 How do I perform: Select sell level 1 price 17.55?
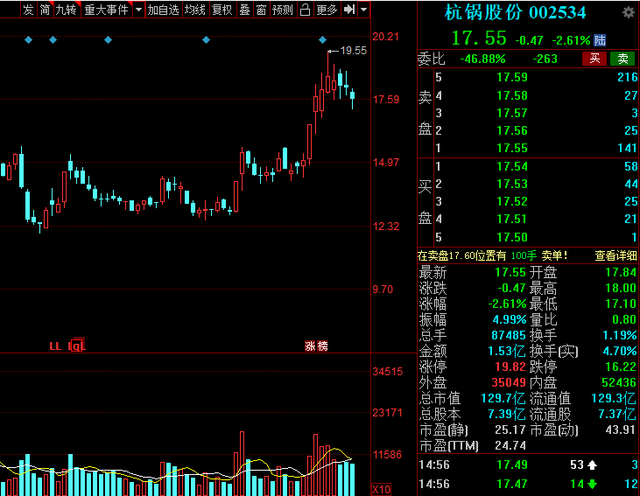click(x=512, y=148)
